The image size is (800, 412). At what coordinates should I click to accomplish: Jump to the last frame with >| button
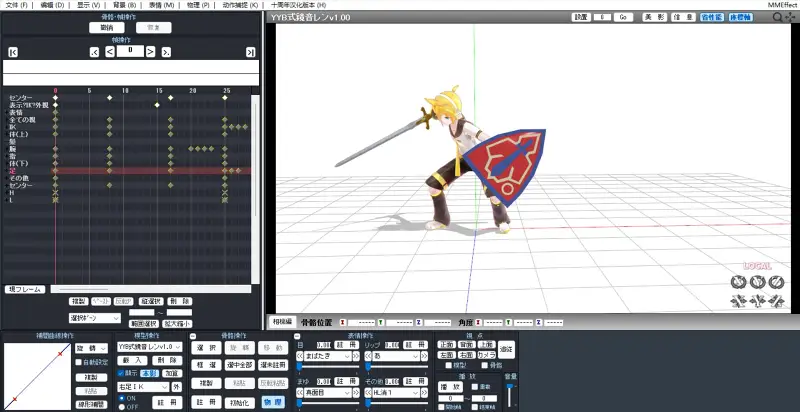[x=250, y=52]
